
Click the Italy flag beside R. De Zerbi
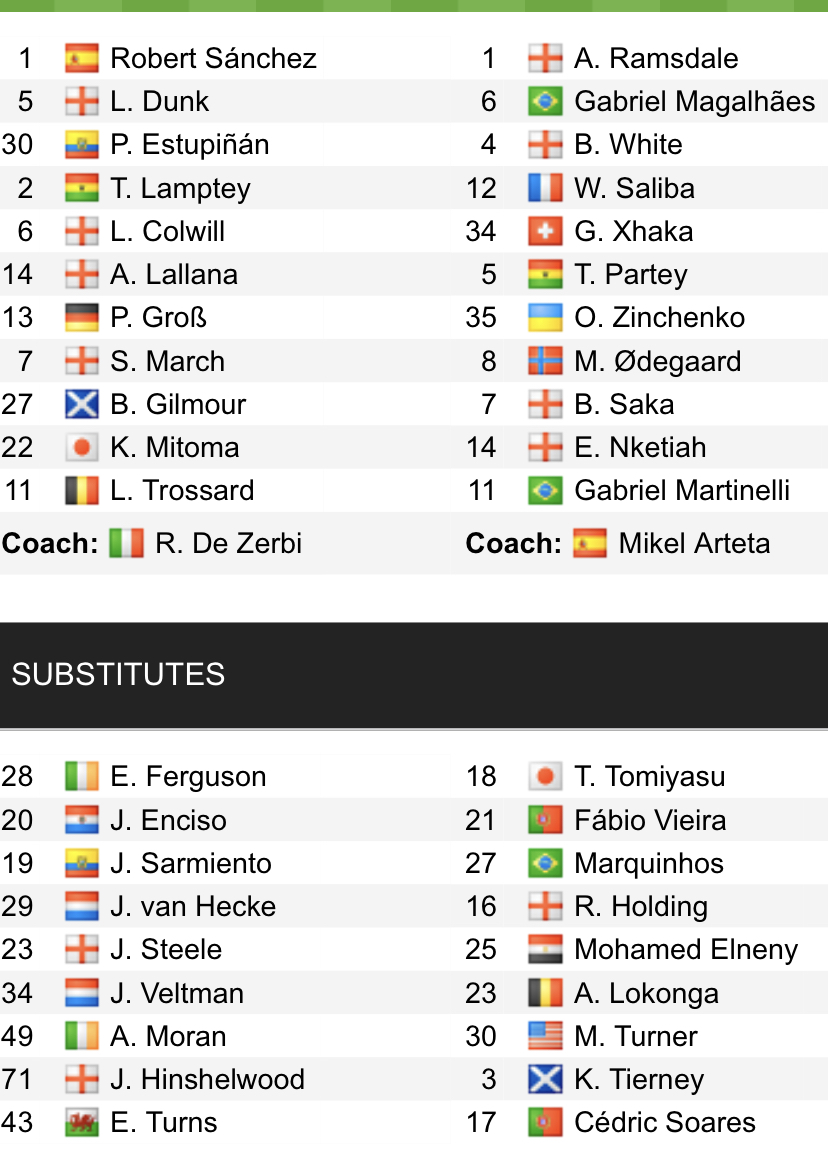126,544
